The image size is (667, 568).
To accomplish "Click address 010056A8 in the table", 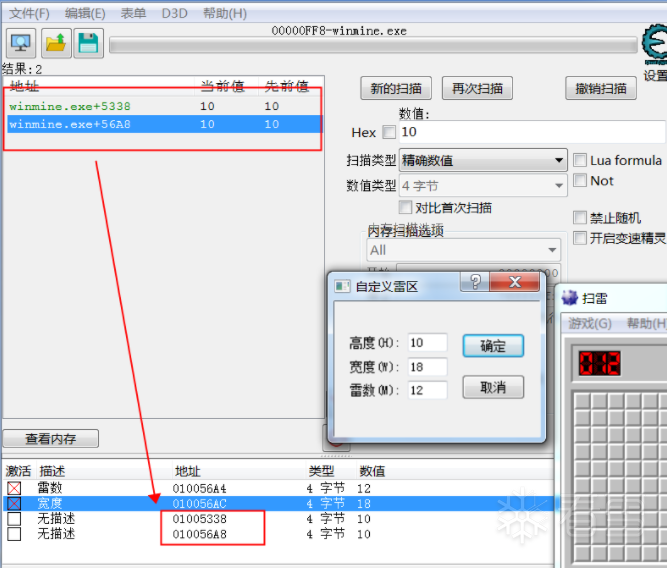I will coord(200,534).
